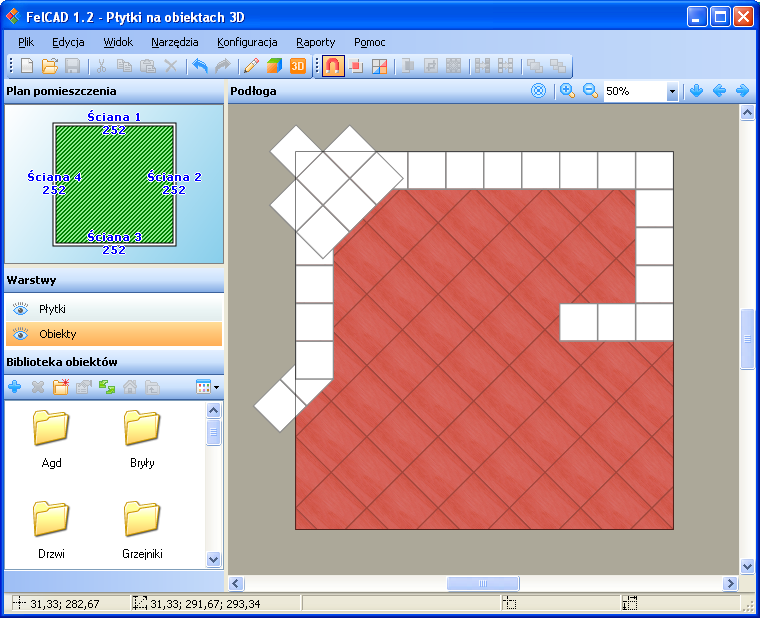Click the Ściana 1 label in room plan
The width and height of the screenshot is (760, 618).
click(114, 117)
